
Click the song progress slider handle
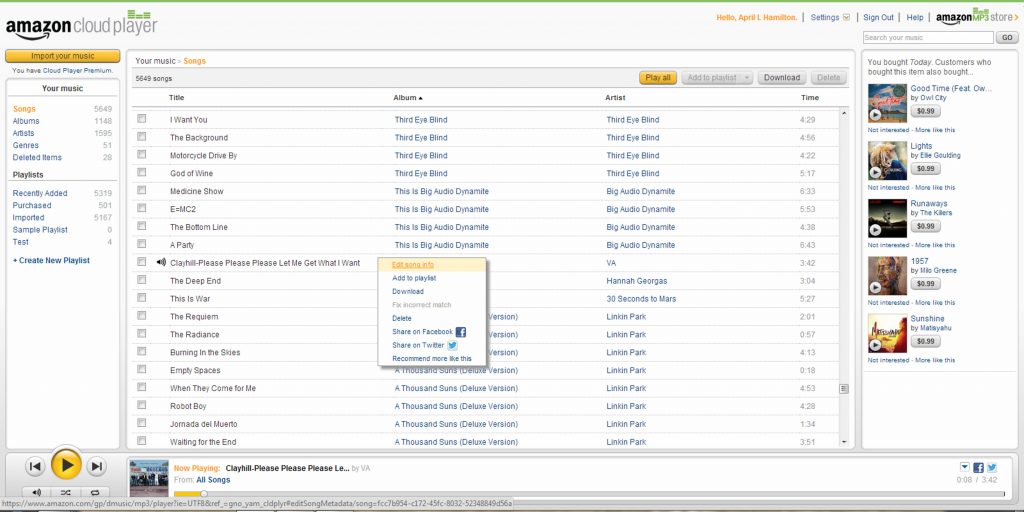click(x=203, y=494)
